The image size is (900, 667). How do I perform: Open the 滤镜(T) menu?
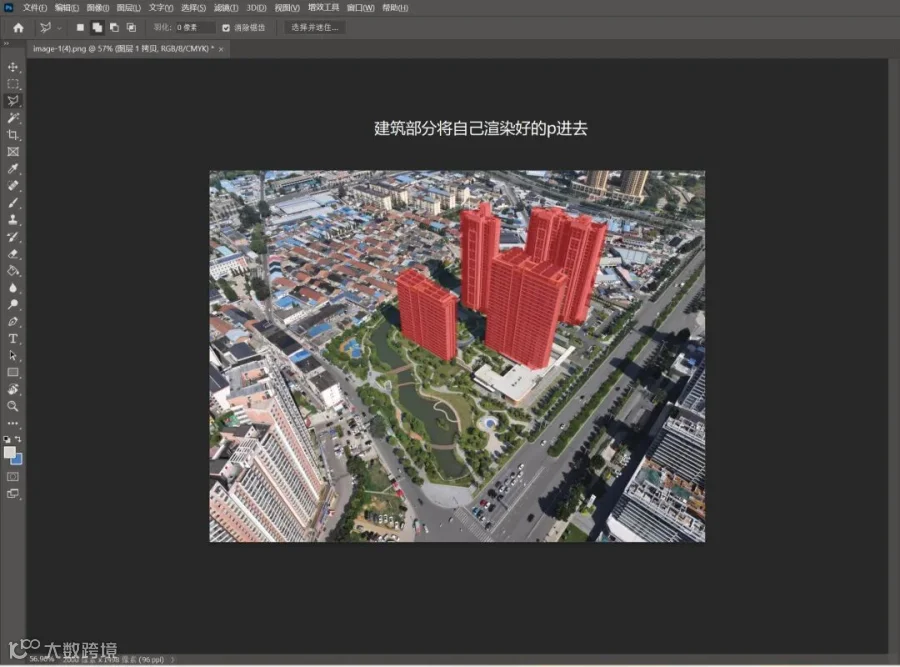[x=226, y=8]
